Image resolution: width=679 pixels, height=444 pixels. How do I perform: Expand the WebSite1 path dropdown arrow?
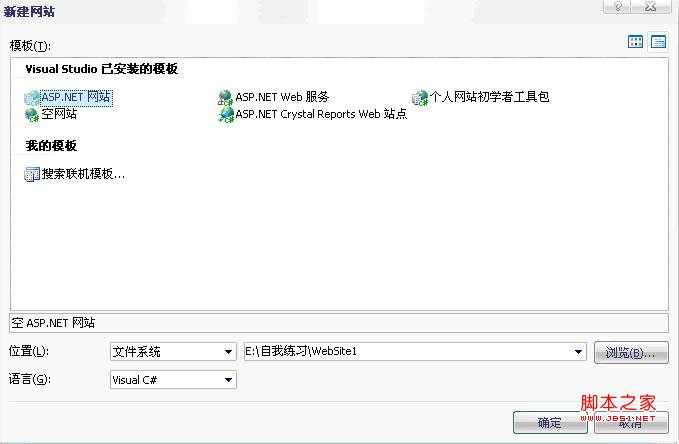578,352
